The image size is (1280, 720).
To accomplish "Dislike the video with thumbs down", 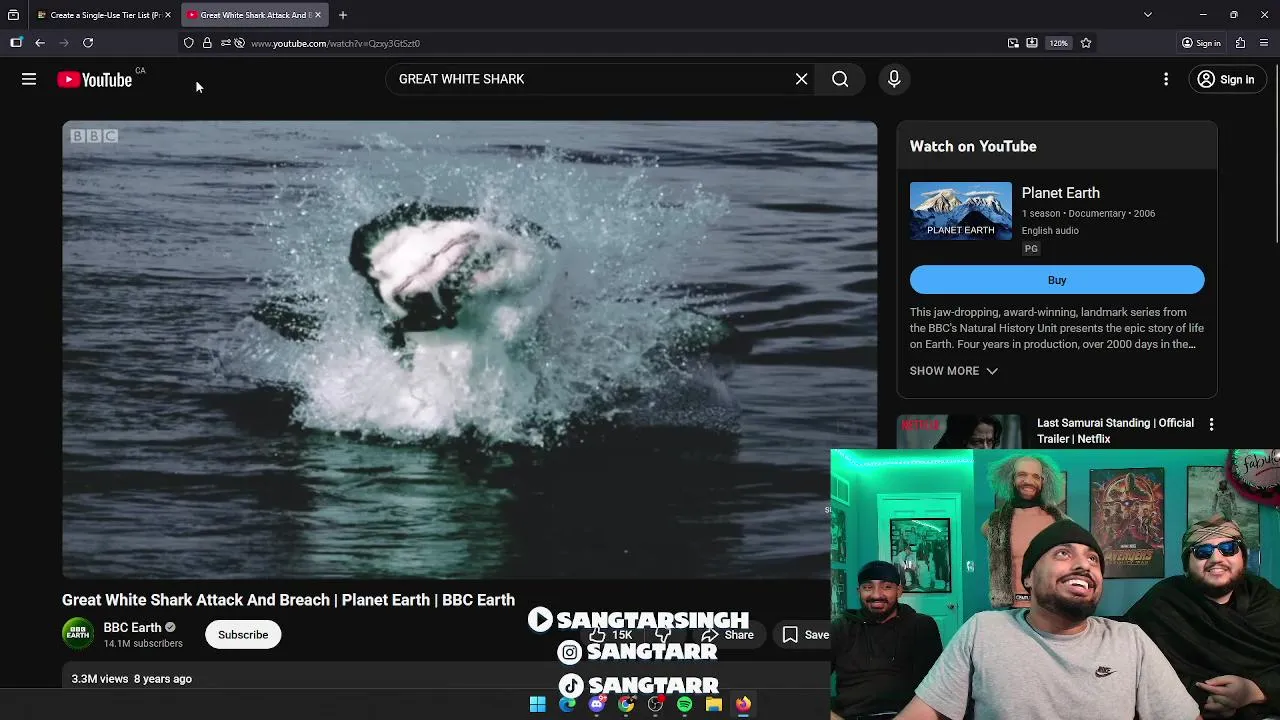I will 663,635.
